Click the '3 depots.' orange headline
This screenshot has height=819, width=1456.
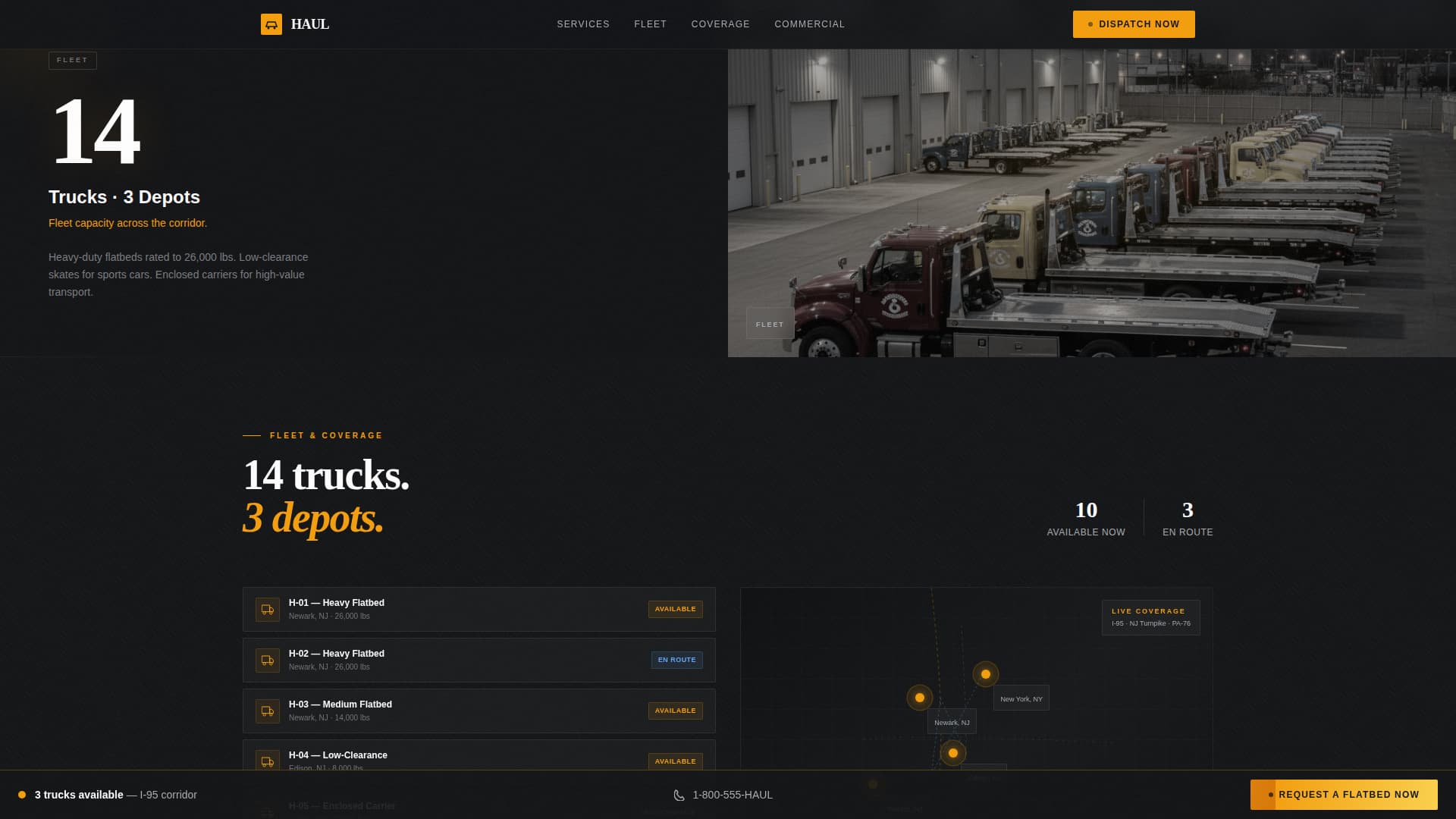[x=313, y=518]
